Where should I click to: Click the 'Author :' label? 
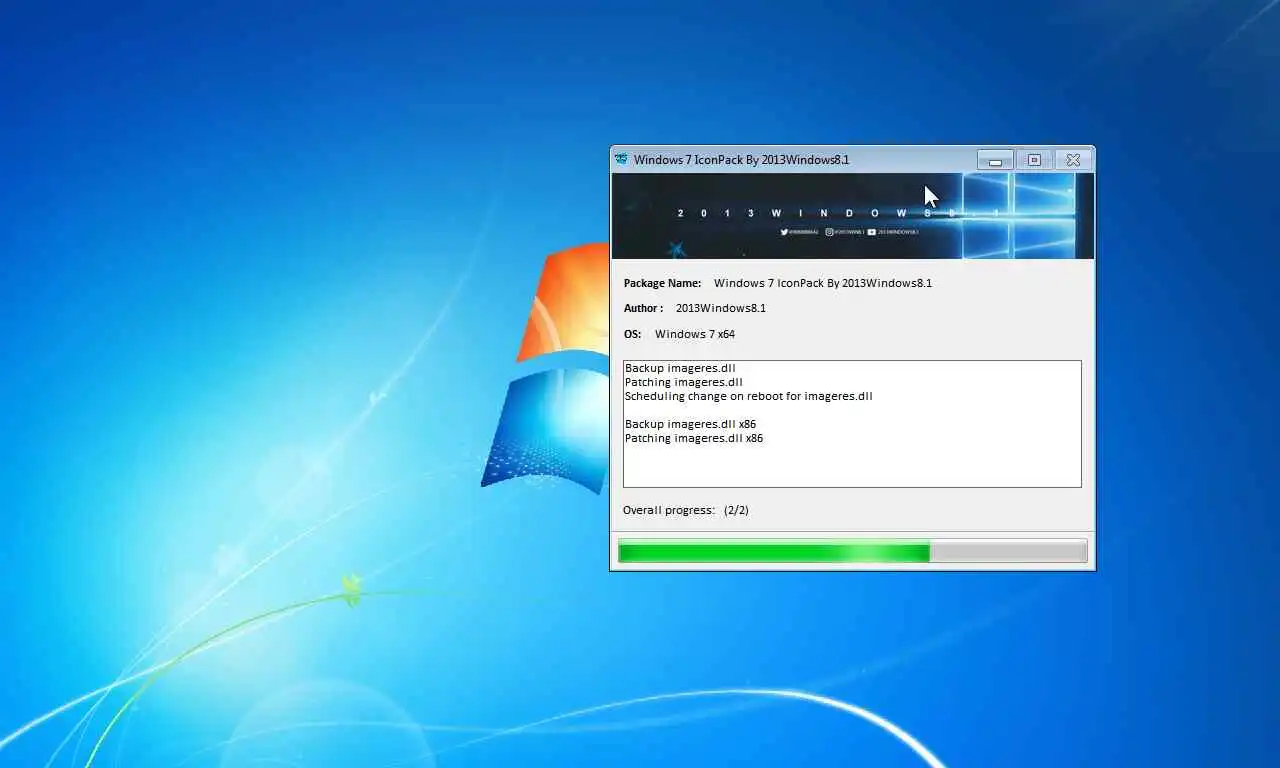(643, 308)
